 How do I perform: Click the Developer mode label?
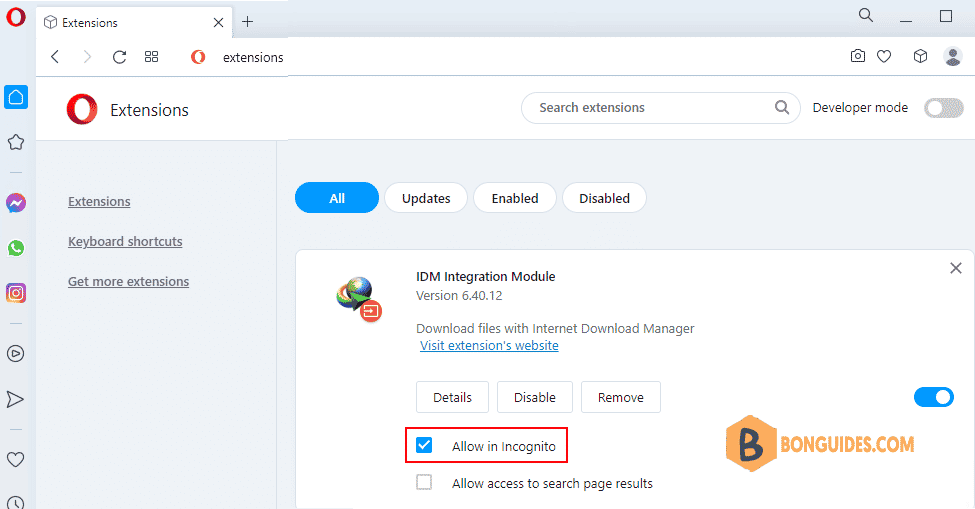(860, 108)
